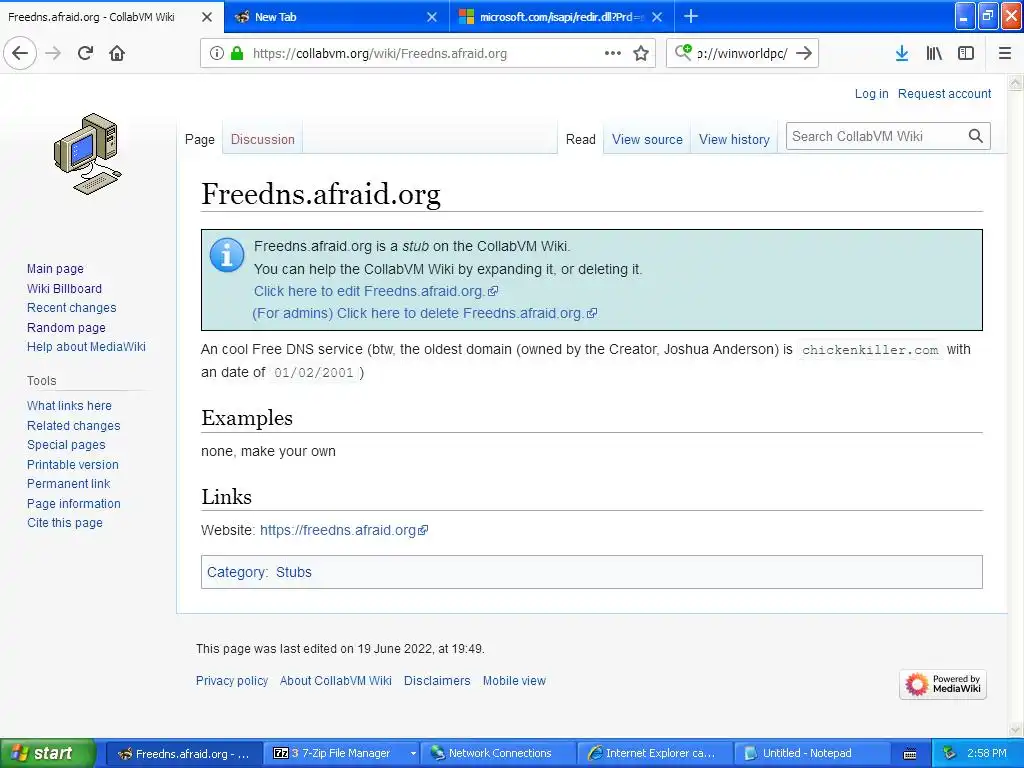This screenshot has height=768, width=1024.
Task: Click the Powered by MediaWiki badge
Action: click(942, 684)
